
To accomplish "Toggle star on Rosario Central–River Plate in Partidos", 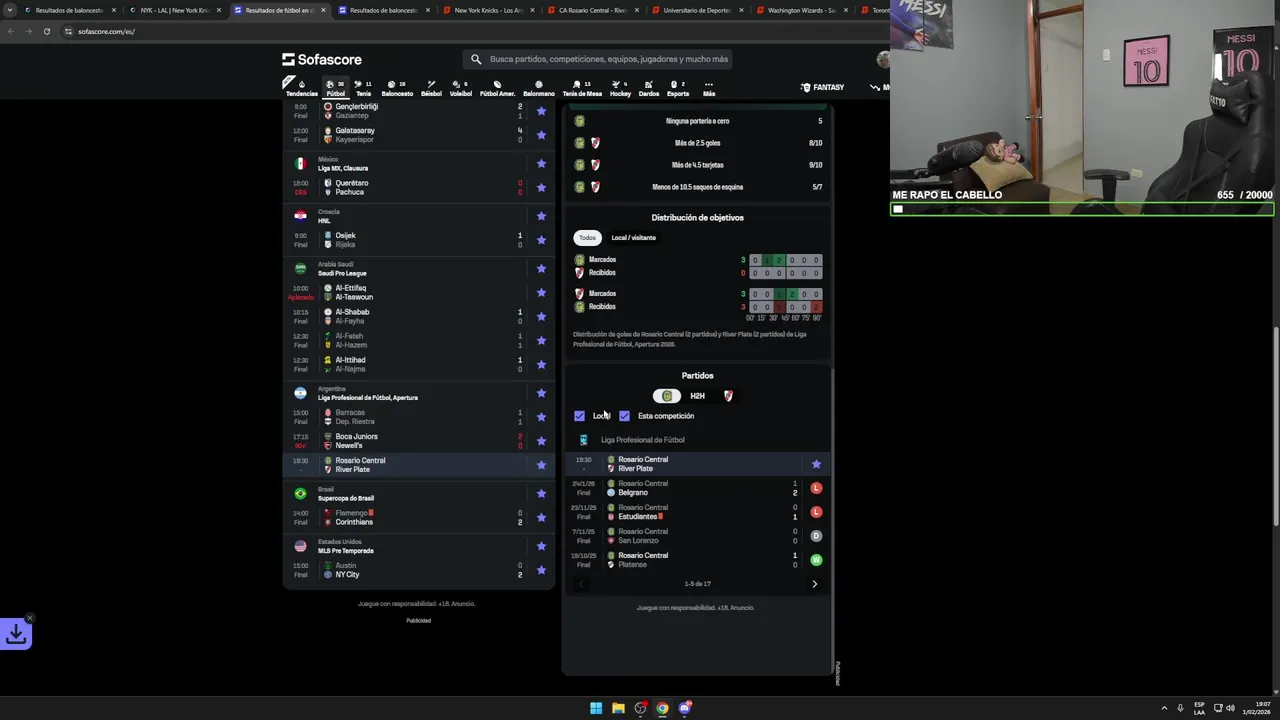I will (x=816, y=464).
